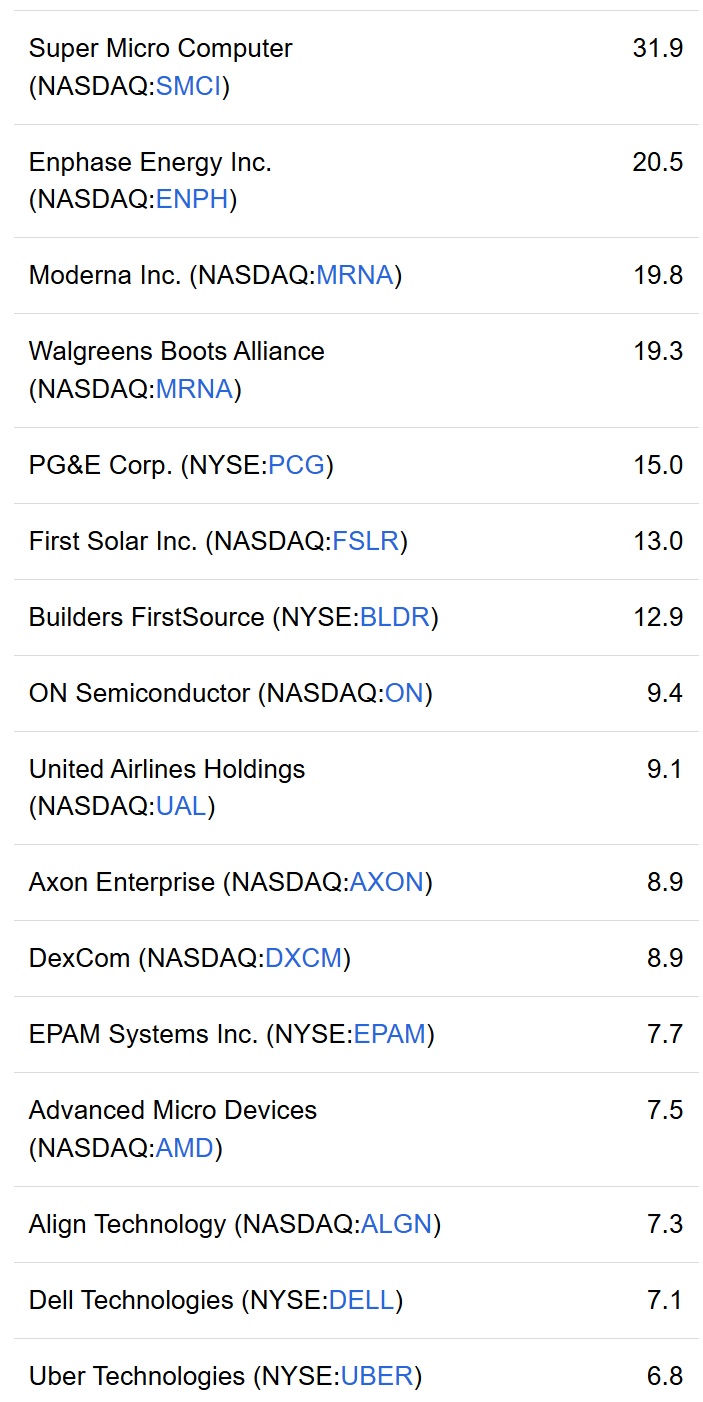Image resolution: width=703 pixels, height=1402 pixels.
Task: Open the SMCI ticker link
Action: [x=189, y=87]
